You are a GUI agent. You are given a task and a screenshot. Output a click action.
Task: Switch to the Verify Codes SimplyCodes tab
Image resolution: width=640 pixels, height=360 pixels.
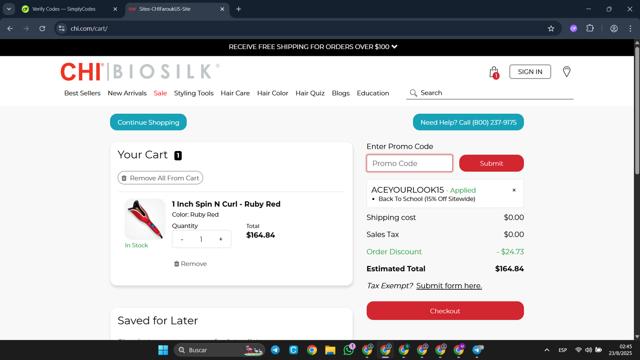pyautogui.click(x=63, y=9)
